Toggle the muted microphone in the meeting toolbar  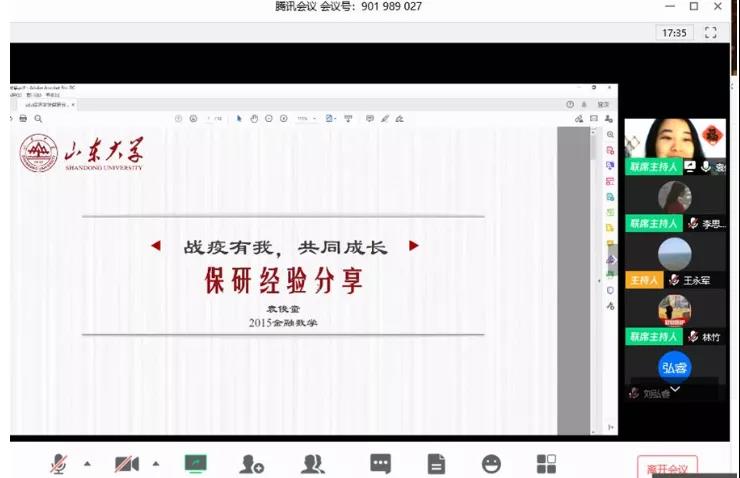click(x=59, y=464)
